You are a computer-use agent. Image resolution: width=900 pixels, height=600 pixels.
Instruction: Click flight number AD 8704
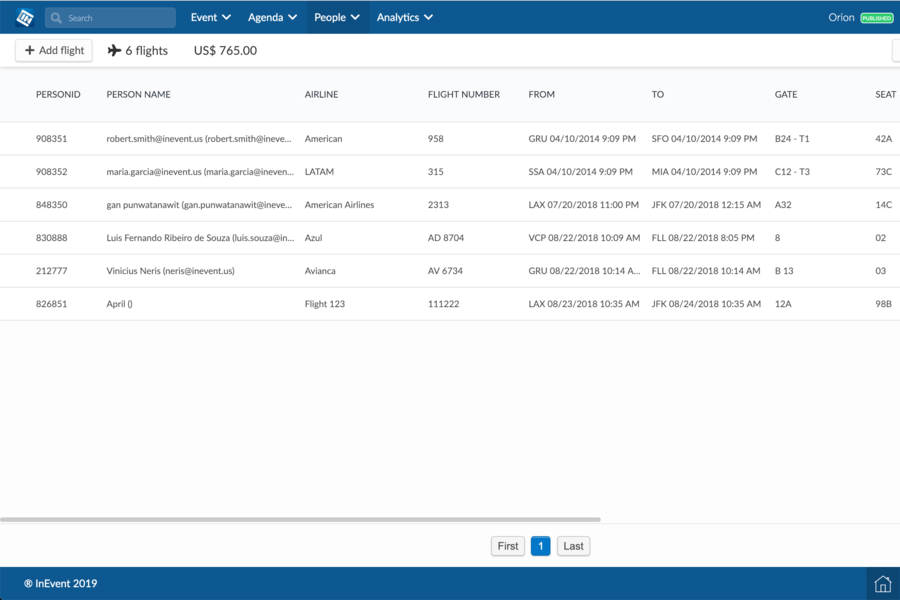446,238
